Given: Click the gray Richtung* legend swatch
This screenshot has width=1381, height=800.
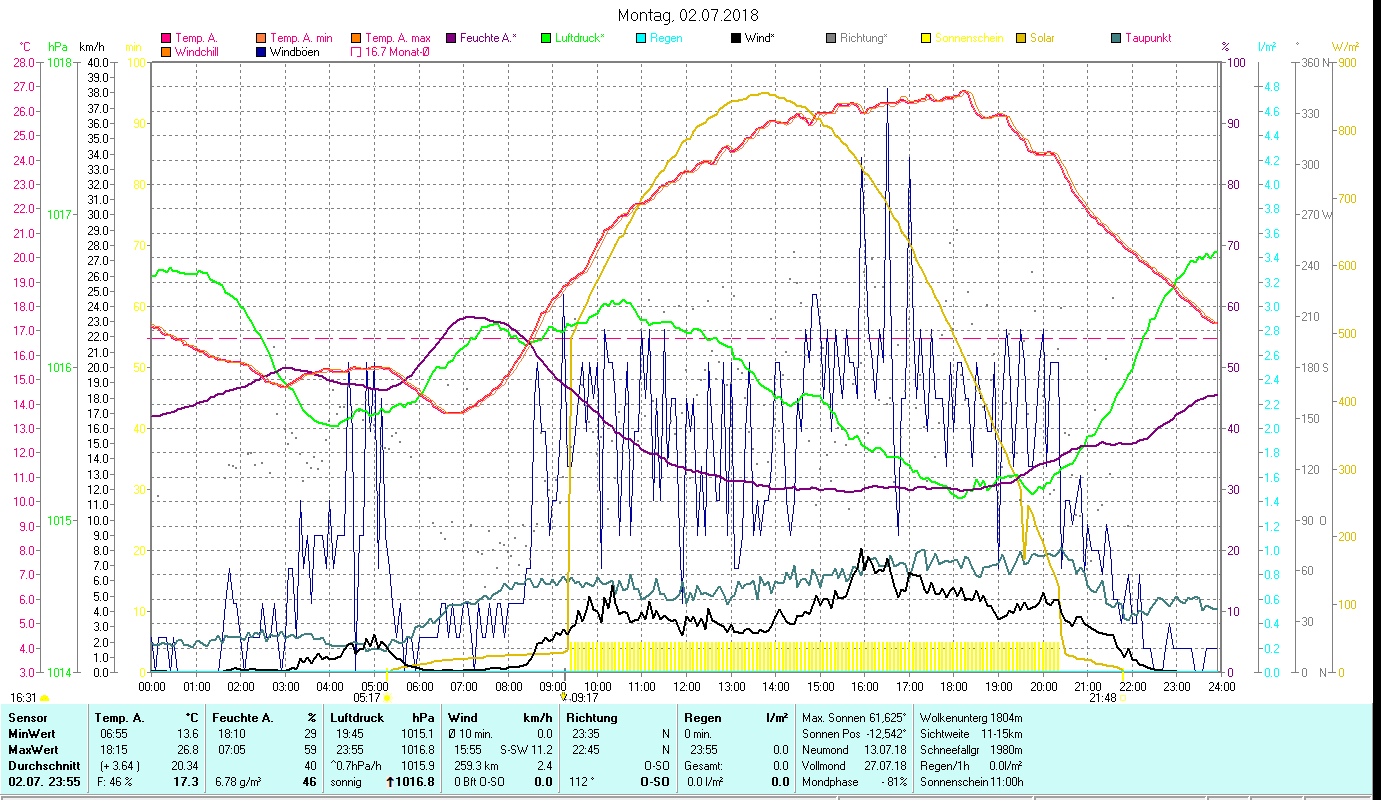Looking at the screenshot, I should click(x=831, y=38).
